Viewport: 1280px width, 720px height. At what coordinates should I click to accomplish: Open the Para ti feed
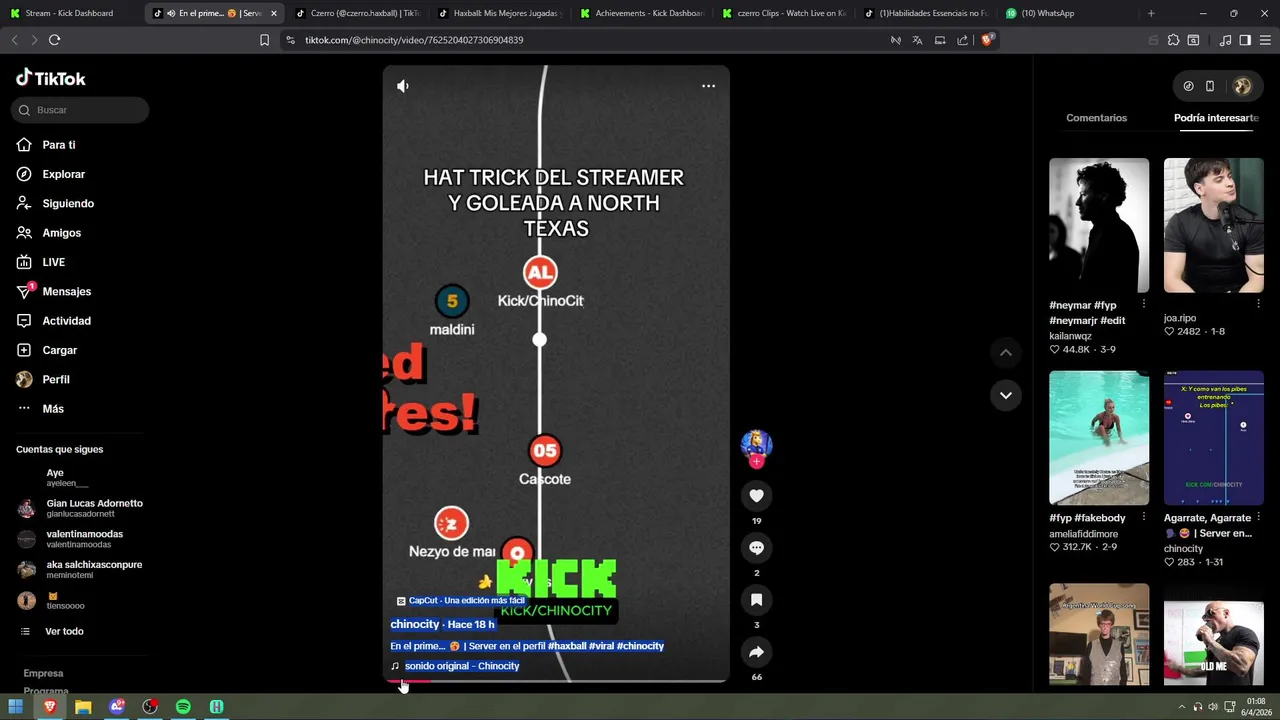click(x=59, y=145)
